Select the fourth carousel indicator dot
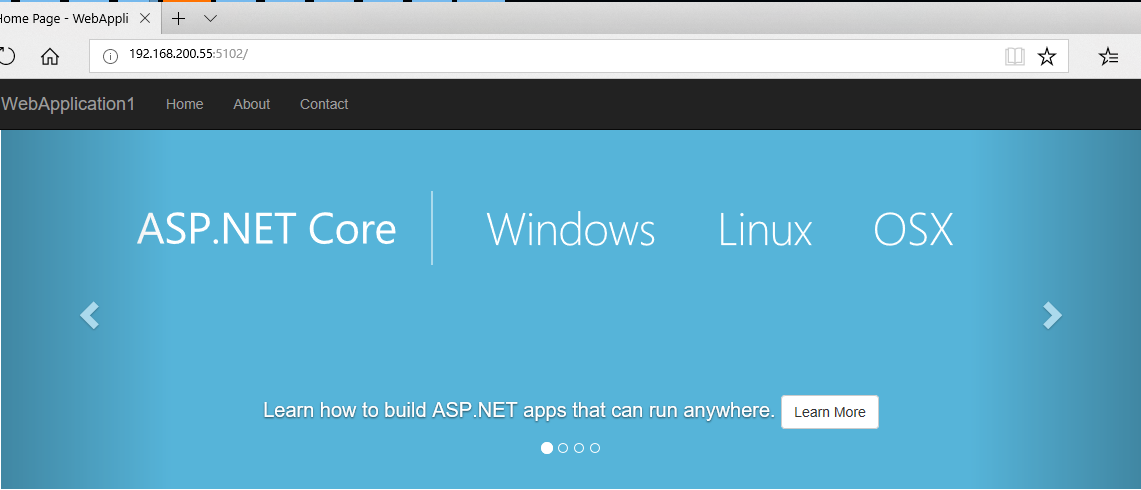Screen dimensions: 1141x490 [x=595, y=448]
